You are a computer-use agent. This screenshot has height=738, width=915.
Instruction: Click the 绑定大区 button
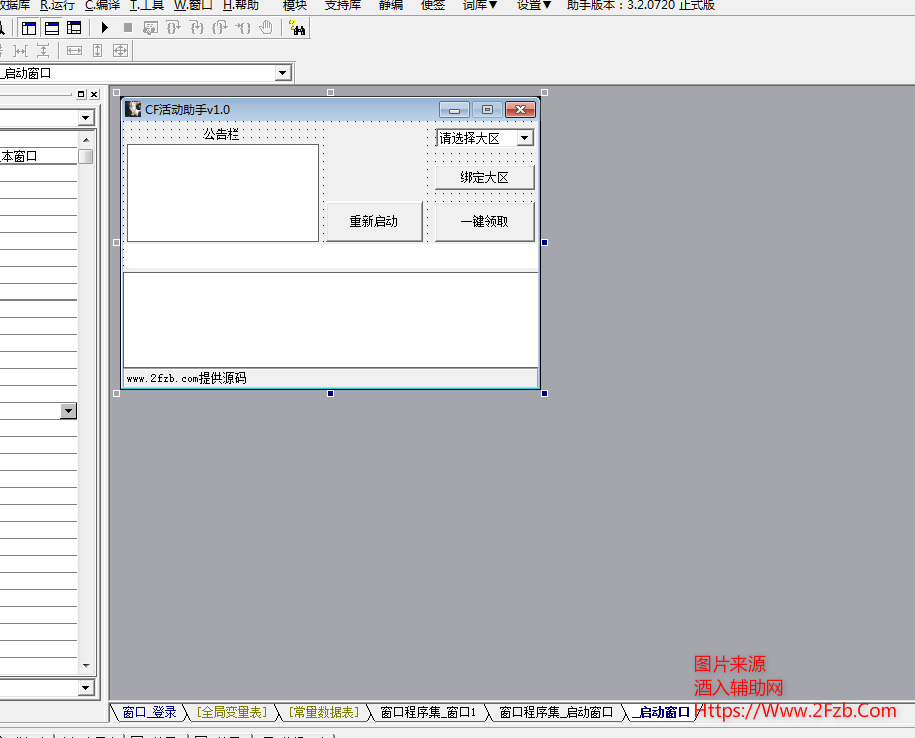pyautogui.click(x=484, y=177)
